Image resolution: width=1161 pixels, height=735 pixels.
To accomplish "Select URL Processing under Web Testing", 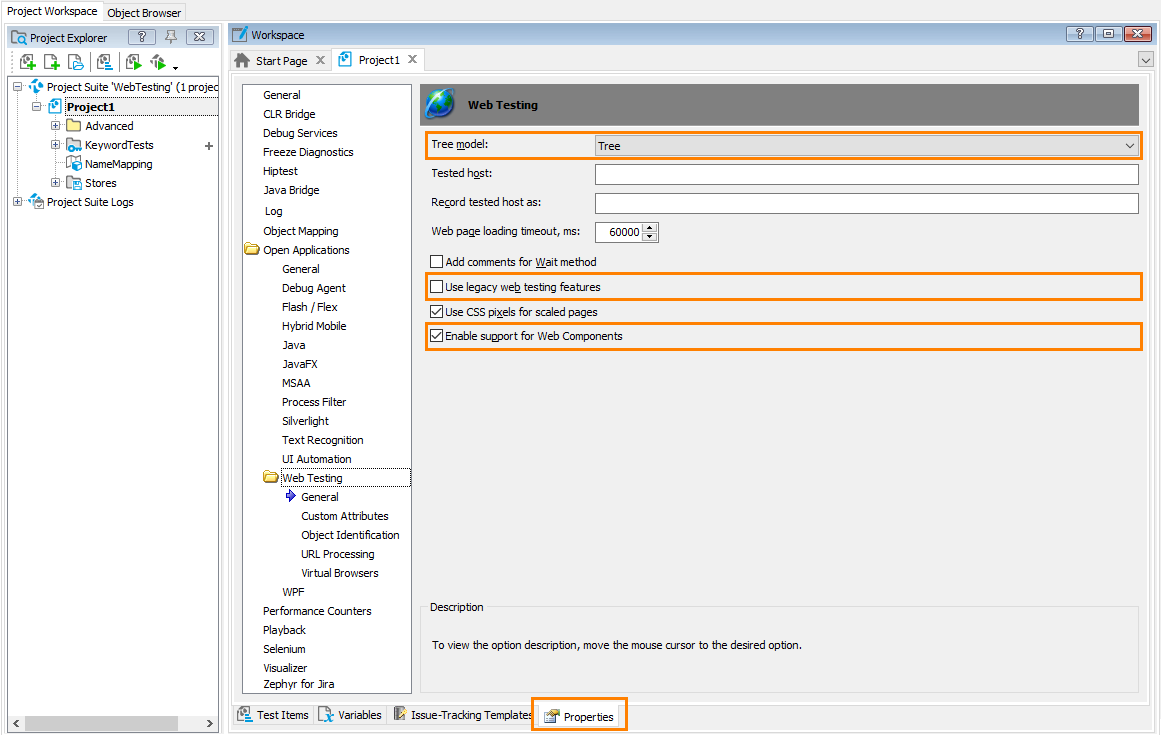I will 337,553.
